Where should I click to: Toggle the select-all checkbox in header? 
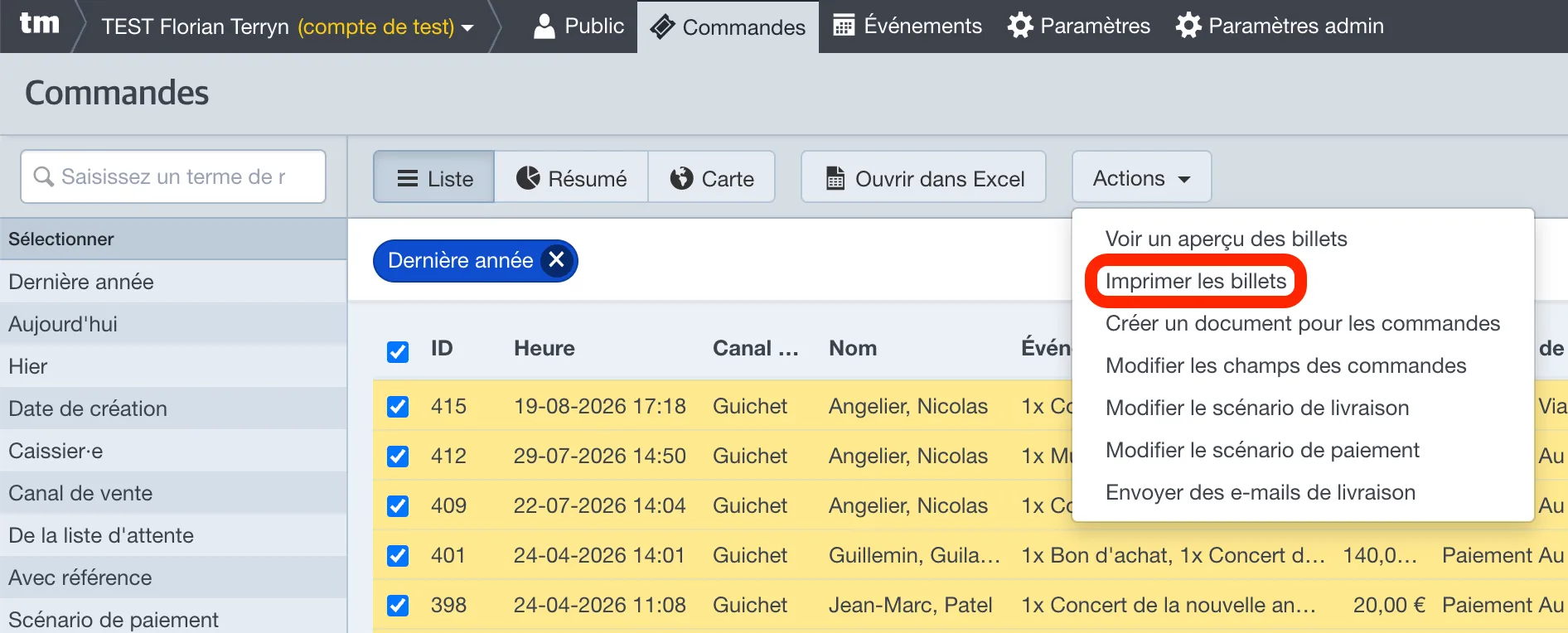pyautogui.click(x=398, y=351)
